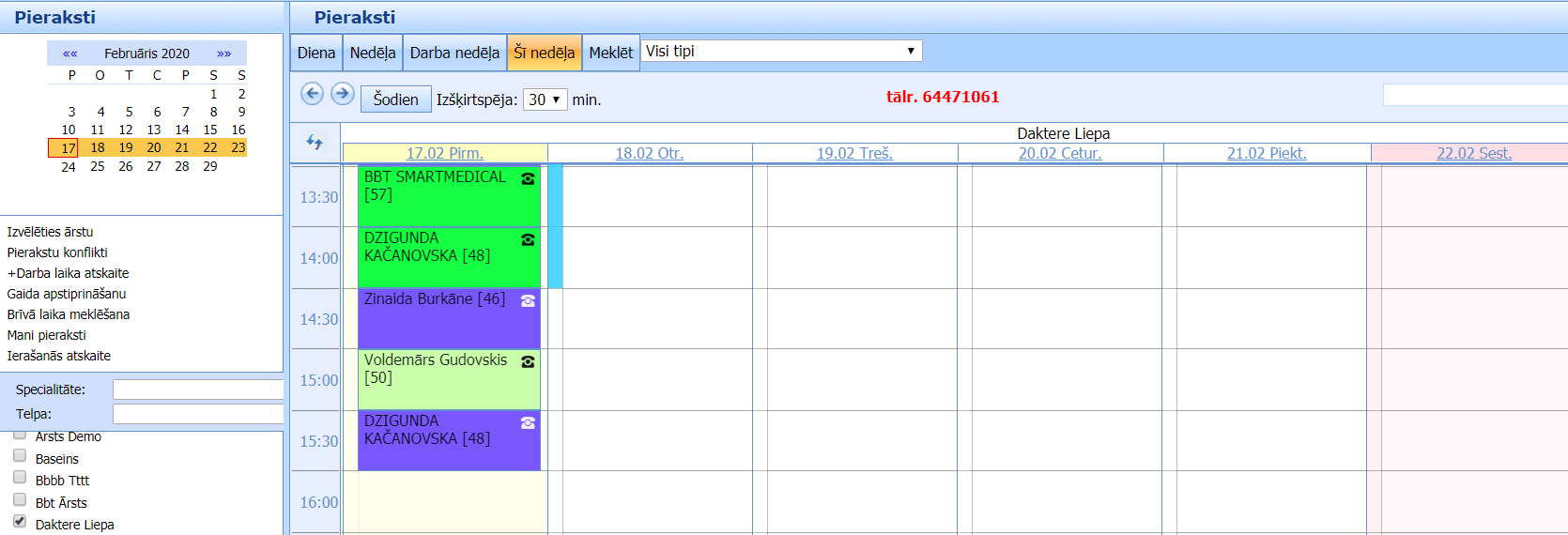Switch to the Diena view tab
This screenshot has height=535, width=1568.
point(316,53)
